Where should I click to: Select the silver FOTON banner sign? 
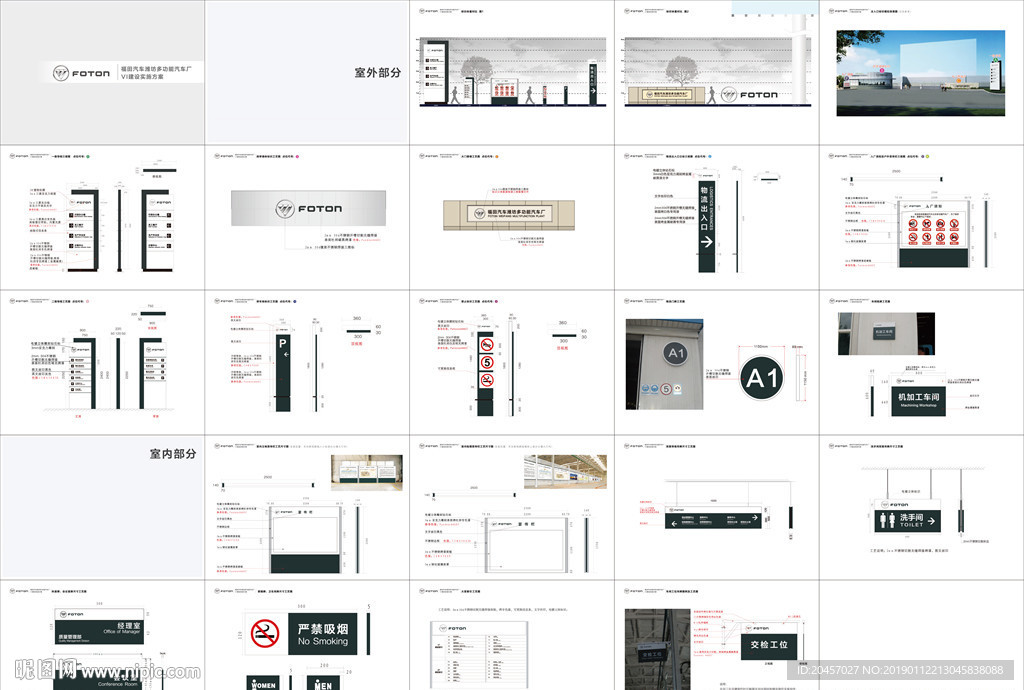point(308,208)
